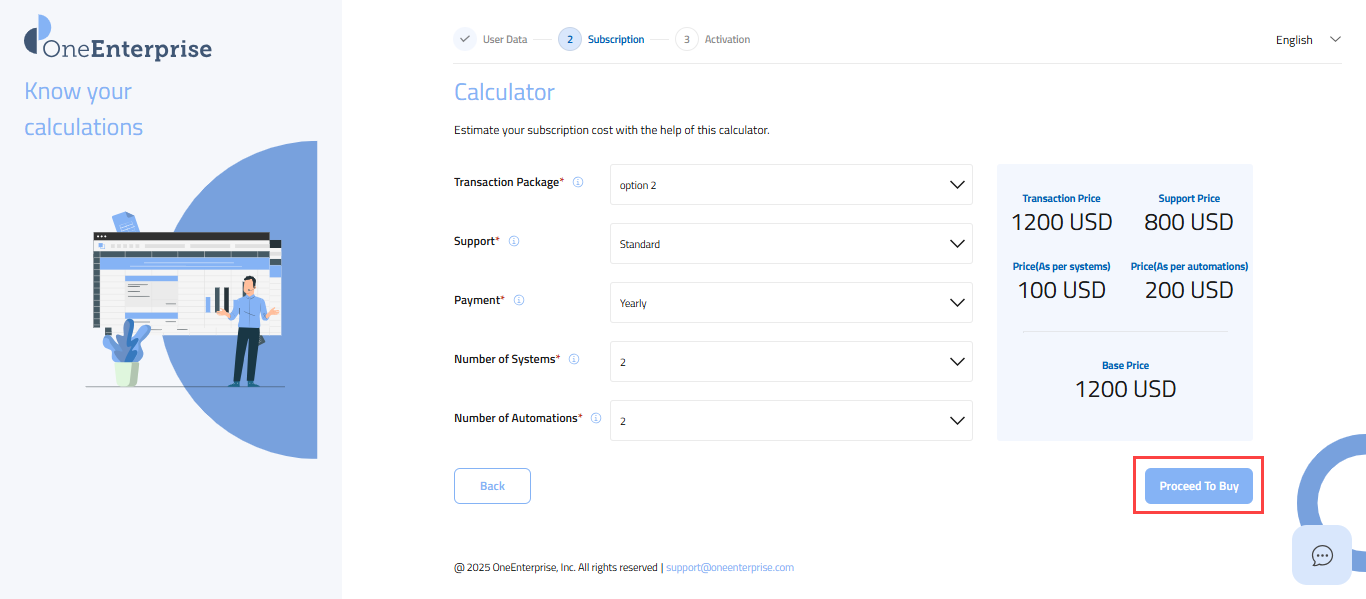Change the English language selector

1307,40
